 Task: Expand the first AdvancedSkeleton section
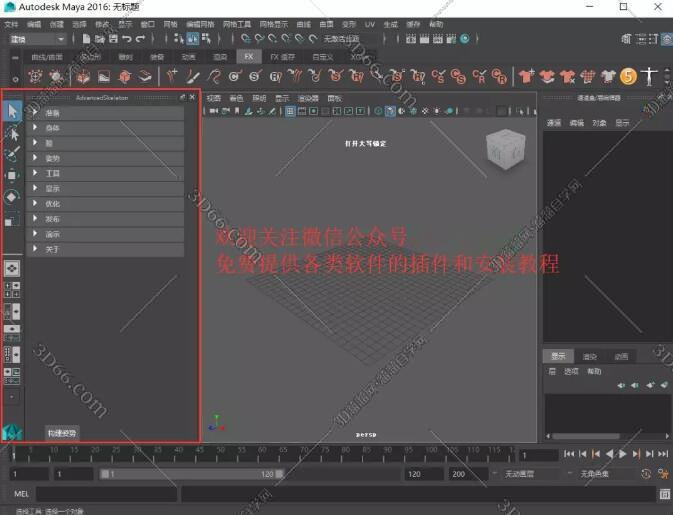[x=106, y=113]
